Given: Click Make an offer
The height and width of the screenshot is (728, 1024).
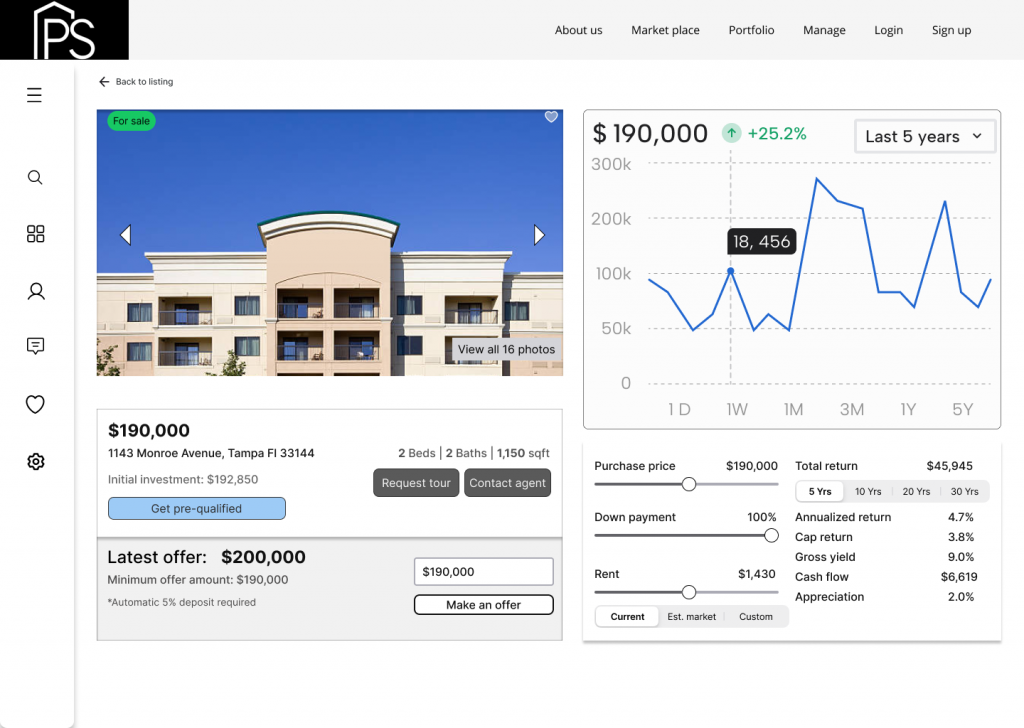Looking at the screenshot, I should [483, 604].
